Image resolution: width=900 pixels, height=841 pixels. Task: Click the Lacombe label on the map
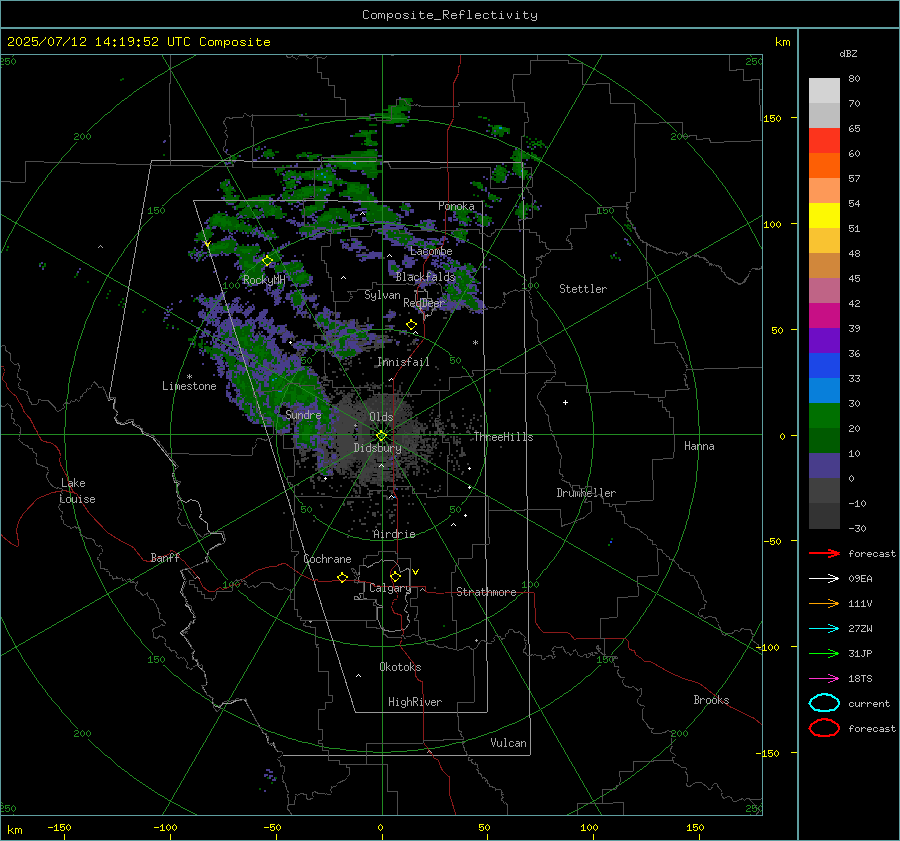pyautogui.click(x=431, y=251)
